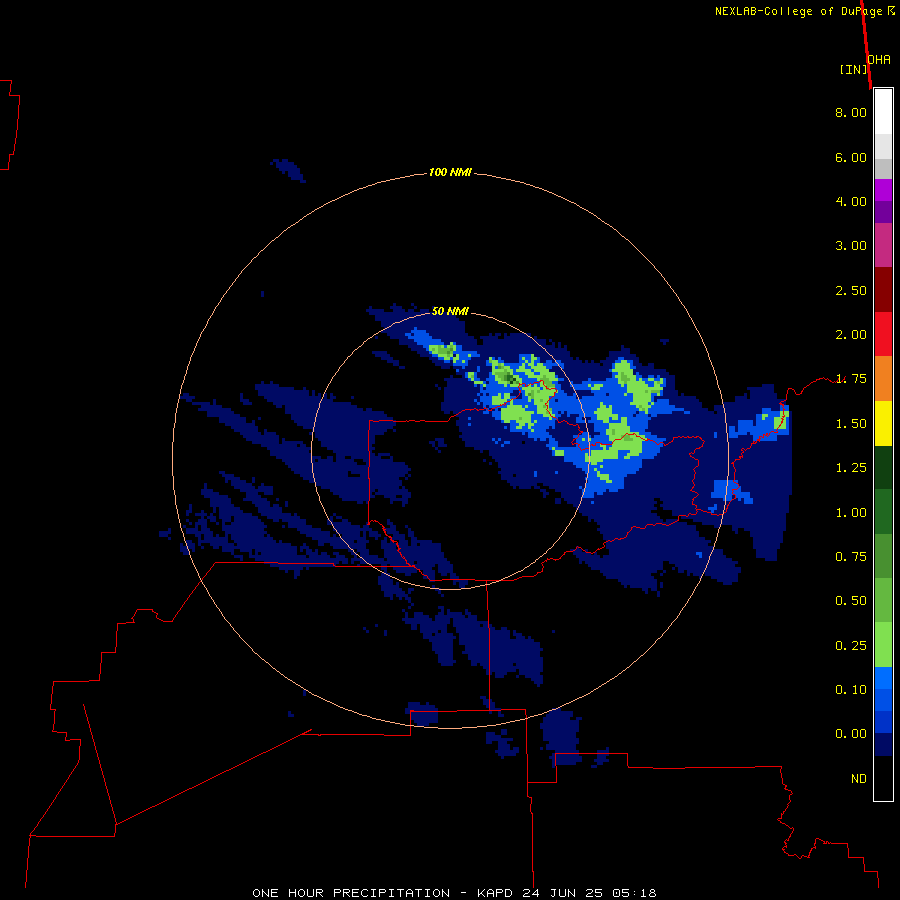Click the 50 NMI range ring label
The image size is (900, 900).
click(x=450, y=311)
